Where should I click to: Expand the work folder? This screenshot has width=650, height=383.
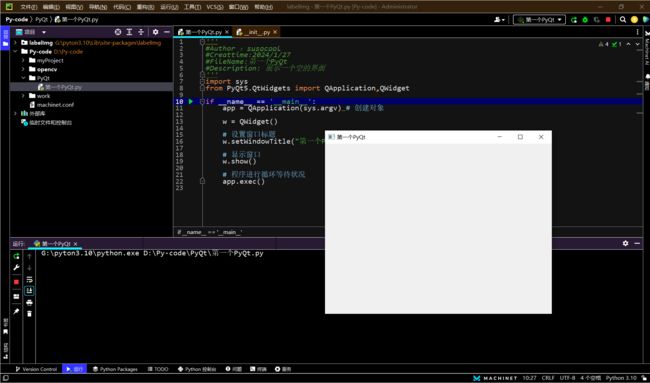coord(23,96)
